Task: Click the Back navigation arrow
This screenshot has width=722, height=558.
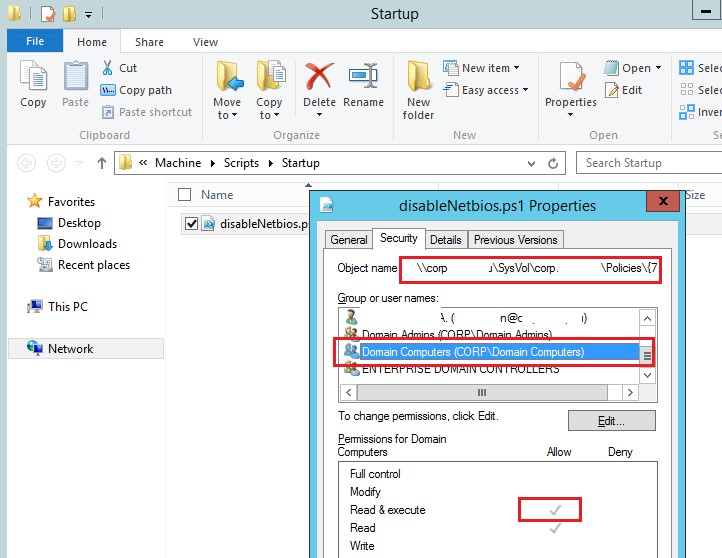Action: [x=27, y=163]
